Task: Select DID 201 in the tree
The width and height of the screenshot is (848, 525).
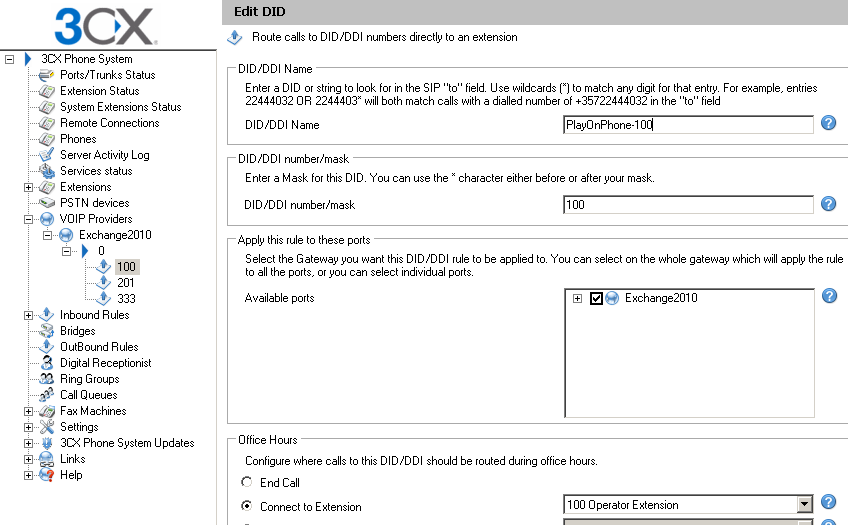Action: 125,283
